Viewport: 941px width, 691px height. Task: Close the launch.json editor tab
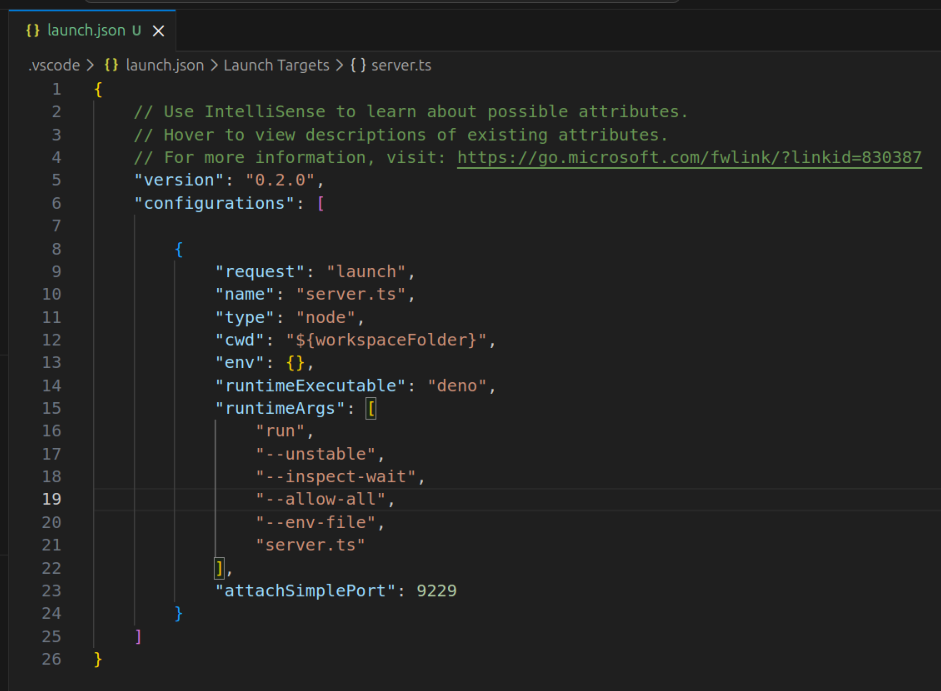158,31
